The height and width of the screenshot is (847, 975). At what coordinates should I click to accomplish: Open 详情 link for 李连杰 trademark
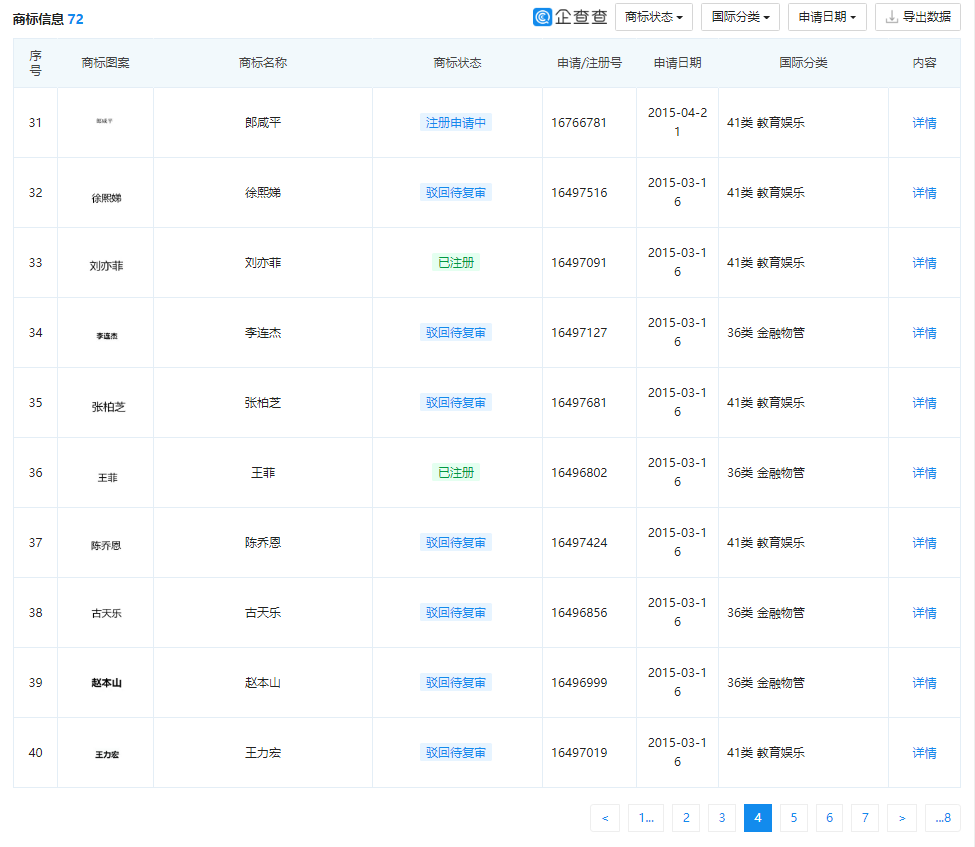point(924,333)
